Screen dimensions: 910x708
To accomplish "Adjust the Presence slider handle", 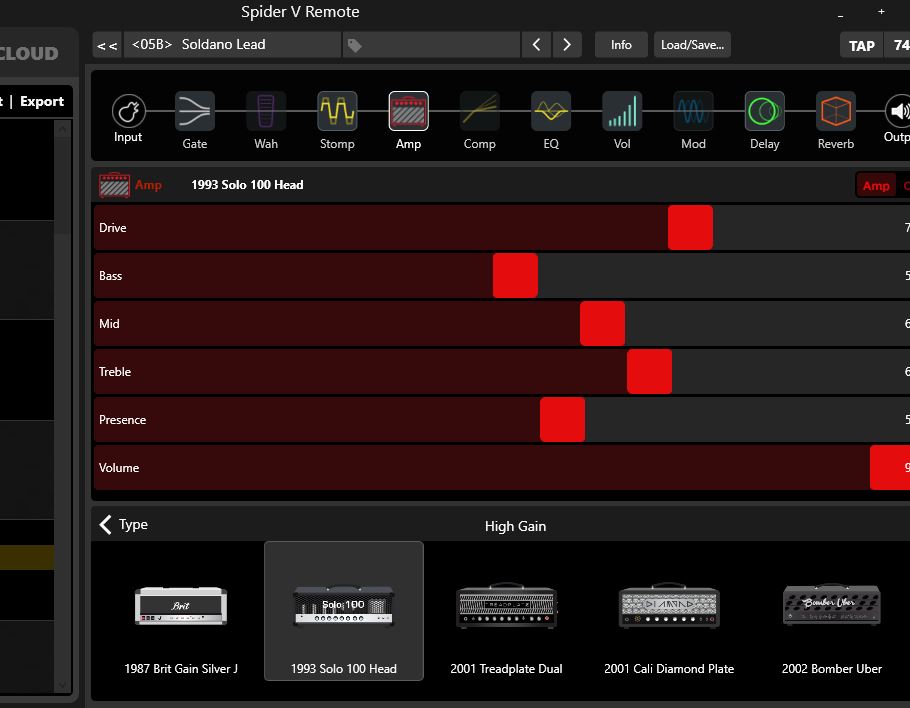I will tap(562, 420).
